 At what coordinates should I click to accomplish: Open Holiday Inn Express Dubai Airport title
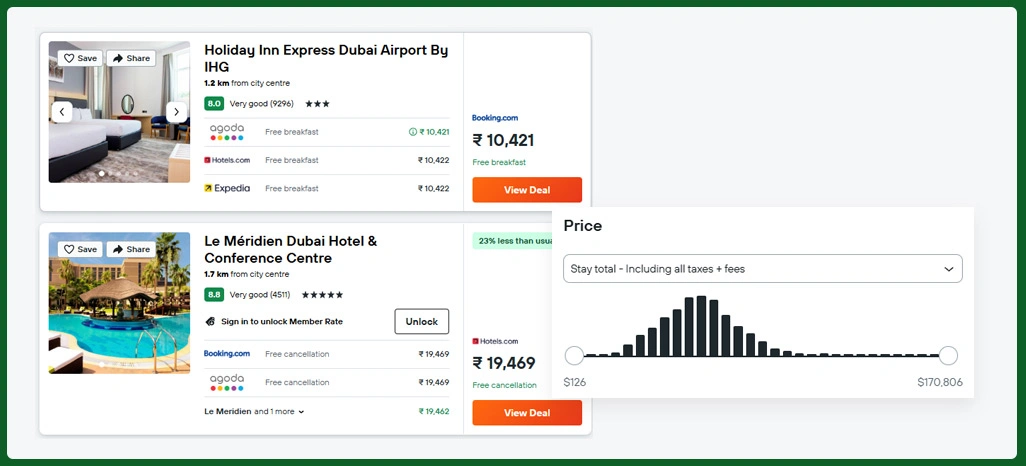pos(326,58)
